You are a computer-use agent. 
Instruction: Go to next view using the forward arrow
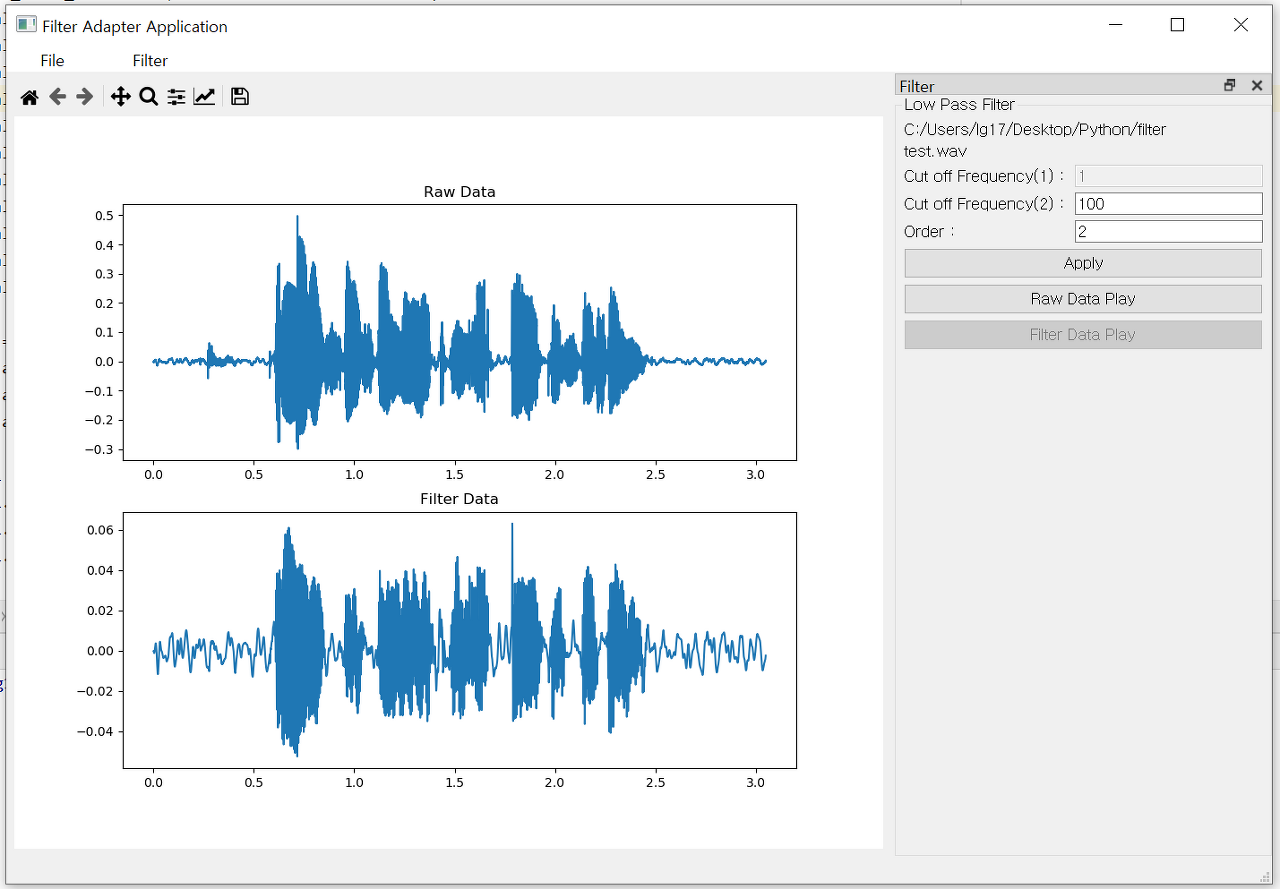[x=85, y=96]
